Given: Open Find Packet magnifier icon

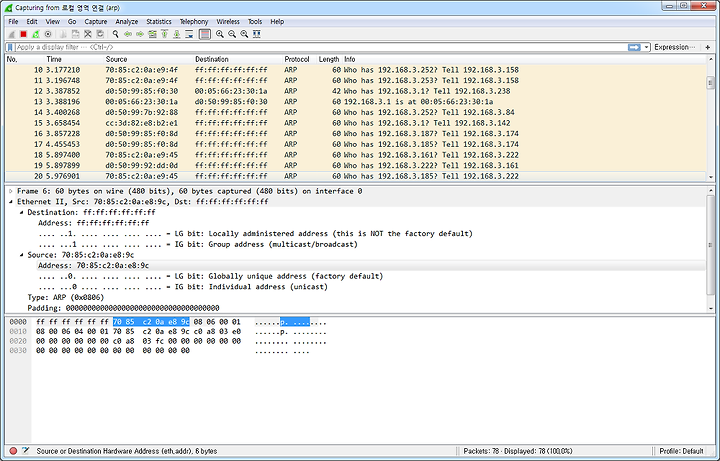Looking at the screenshot, I should [115, 34].
